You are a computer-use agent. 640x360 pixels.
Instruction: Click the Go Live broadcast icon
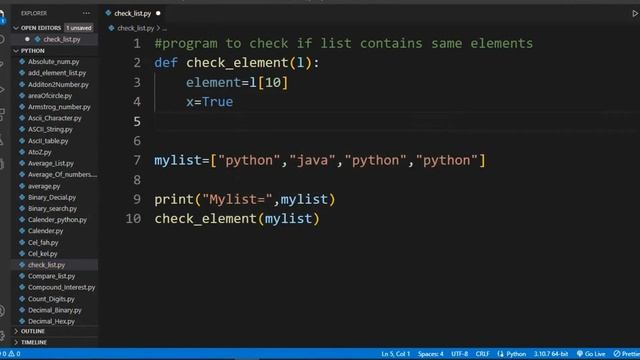[579, 353]
